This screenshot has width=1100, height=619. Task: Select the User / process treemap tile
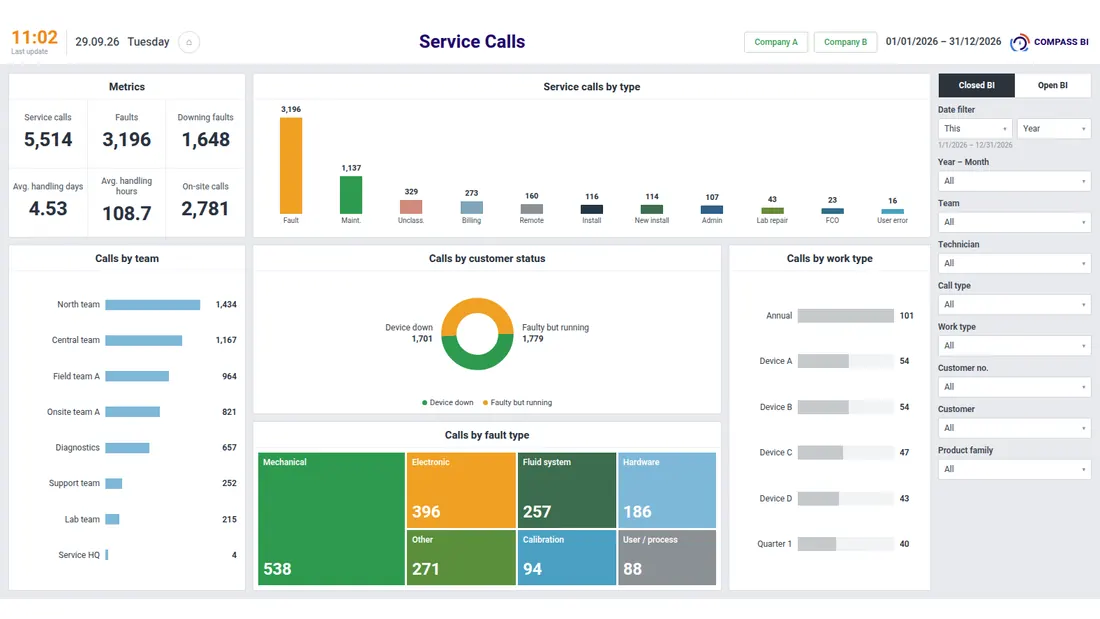(667, 557)
